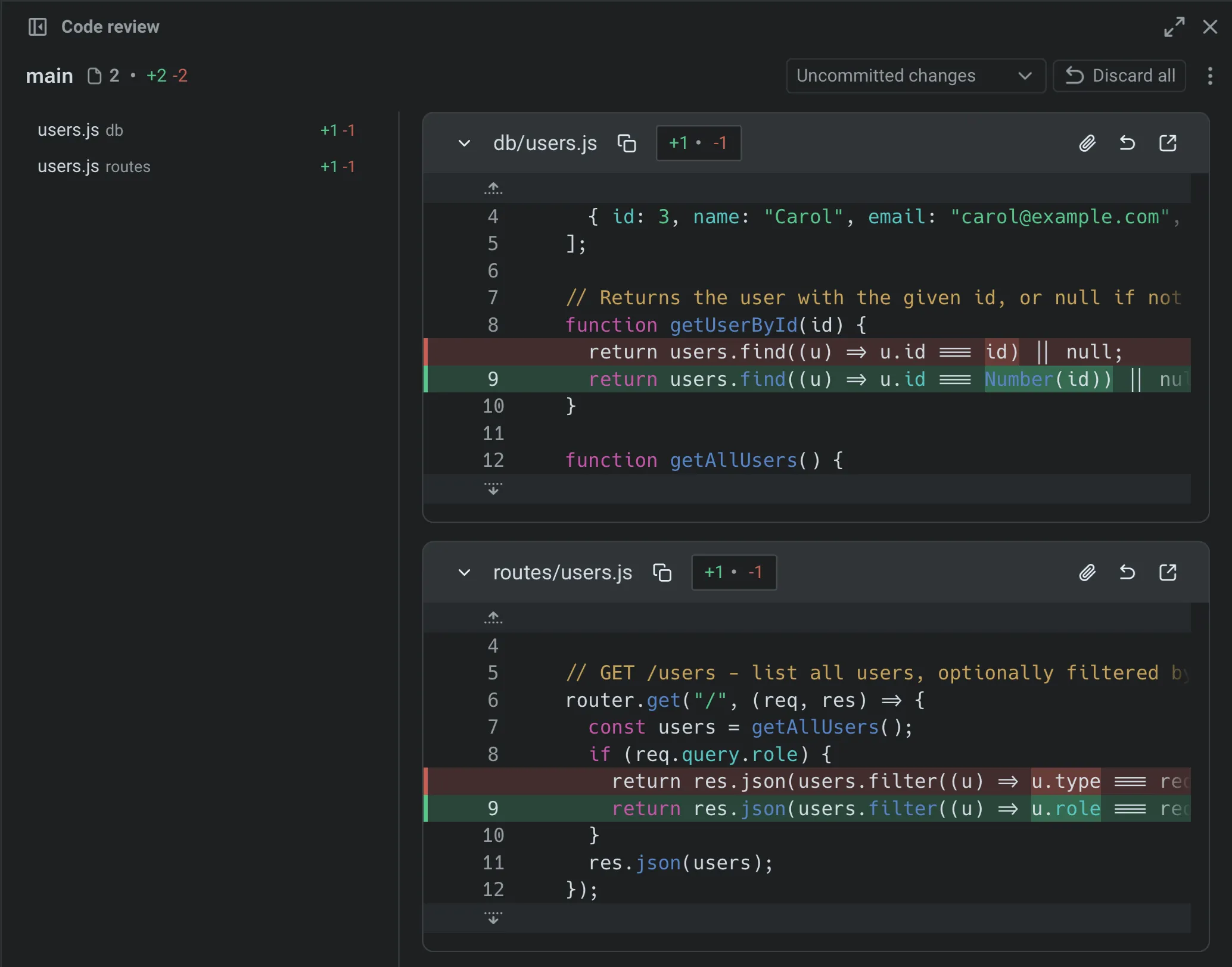Viewport: 1232px width, 967px height.
Task: Collapse the routes/users.js diff section
Action: [464, 572]
